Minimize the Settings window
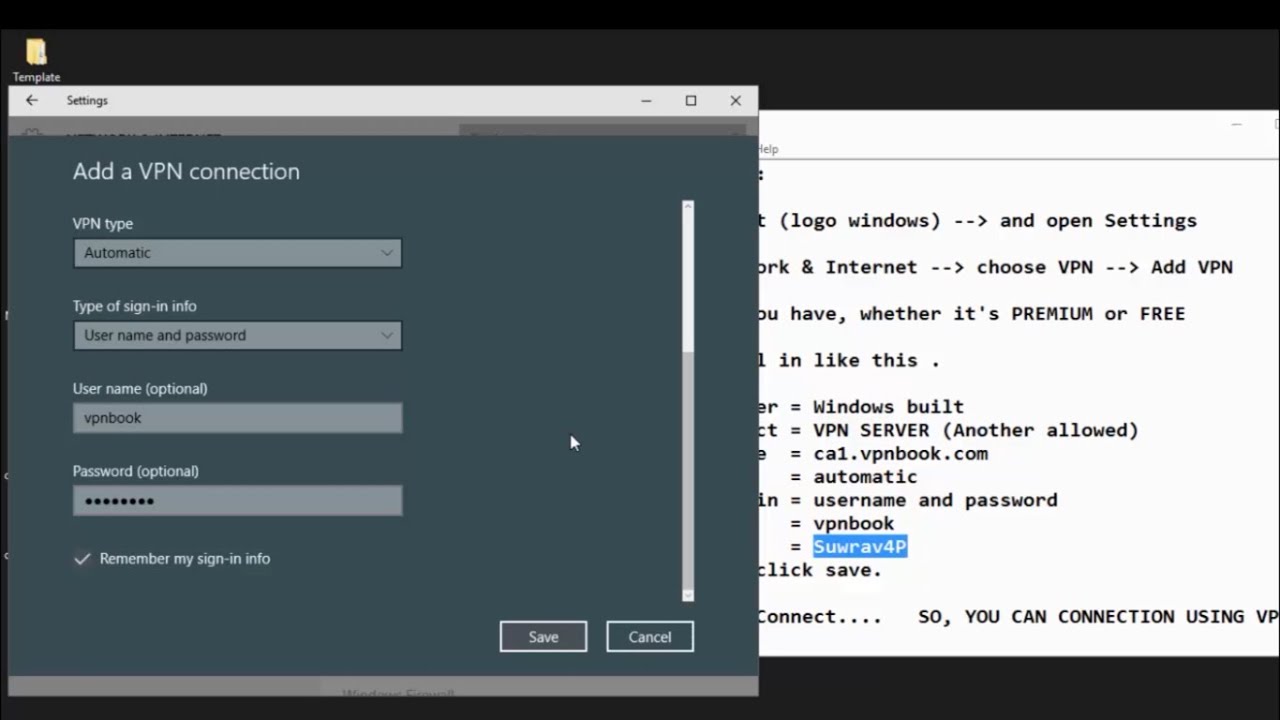 click(x=646, y=100)
